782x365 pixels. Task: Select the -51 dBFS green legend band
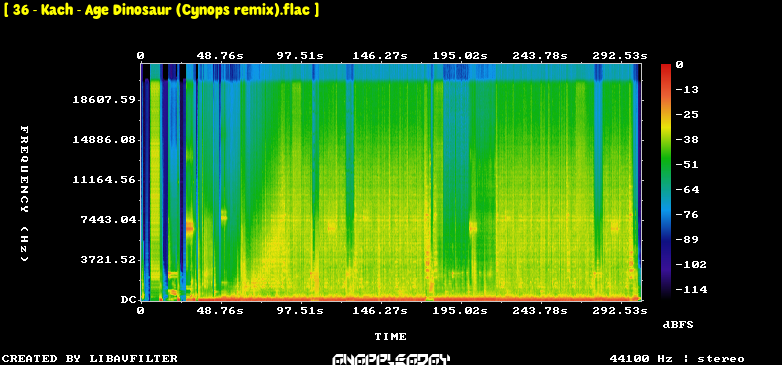(x=666, y=165)
